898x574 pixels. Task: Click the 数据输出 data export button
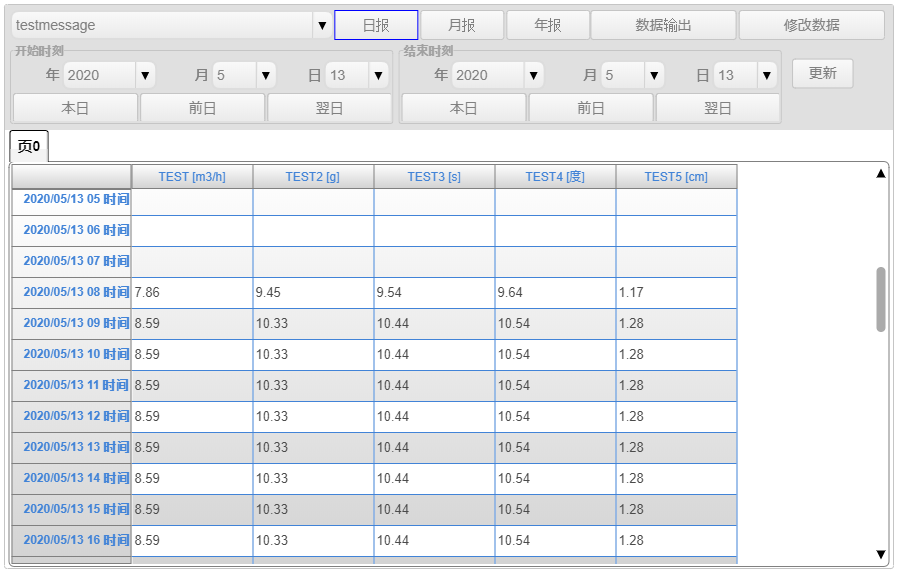663,25
